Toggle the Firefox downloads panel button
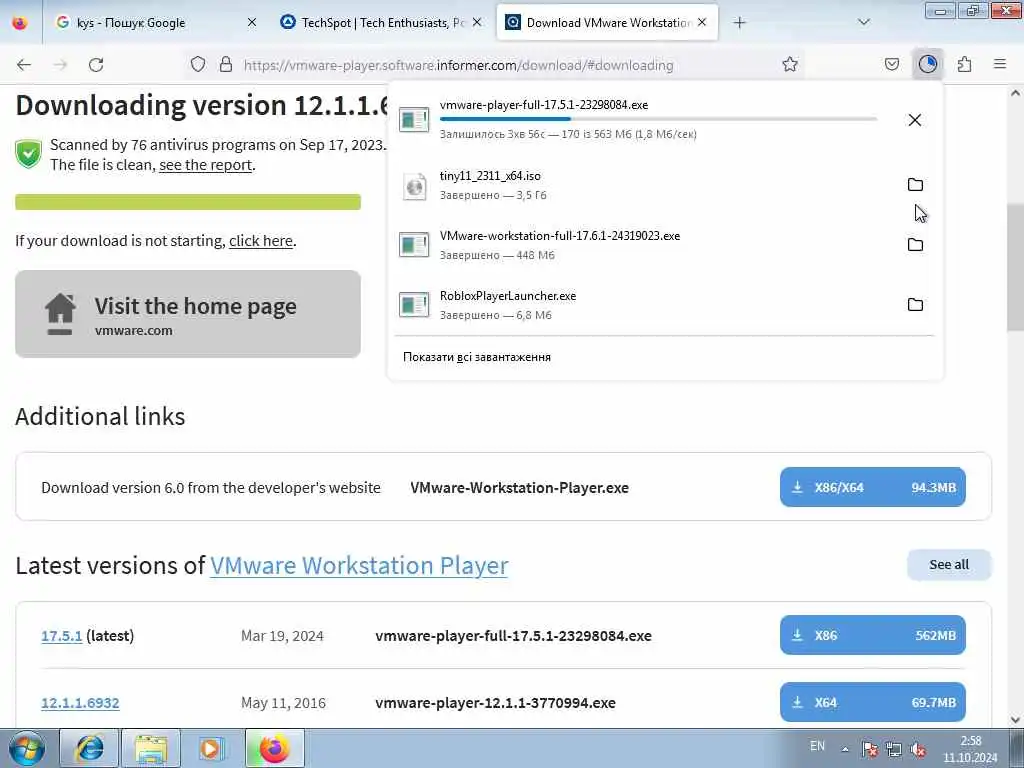Viewport: 1024px width, 768px height. pos(928,64)
